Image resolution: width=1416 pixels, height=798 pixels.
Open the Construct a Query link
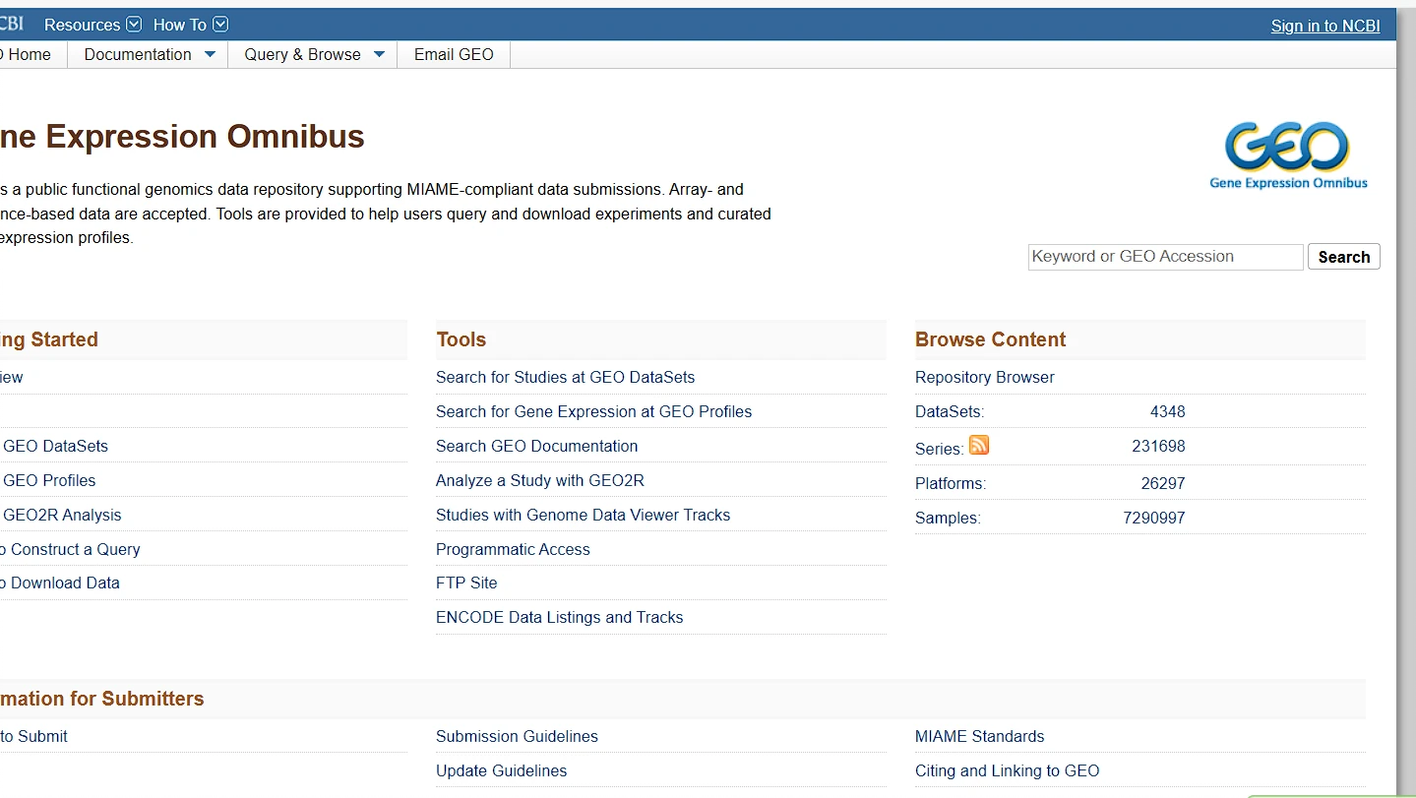(x=70, y=549)
